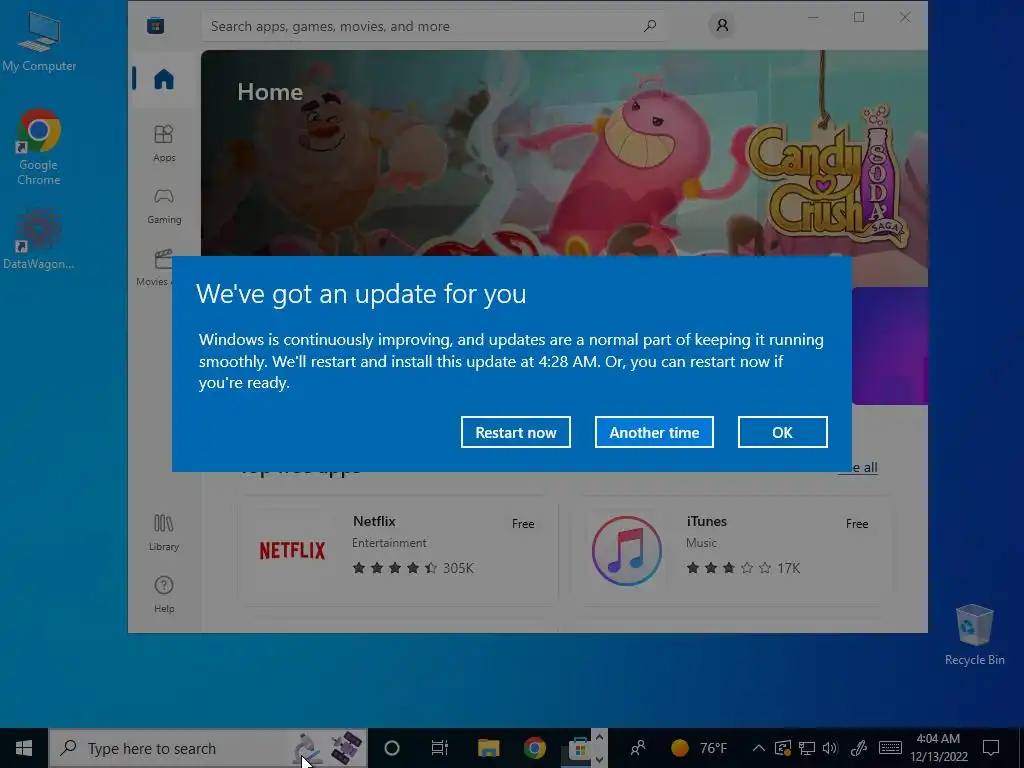Select the Google Chrome desktop shortcut
This screenshot has height=768, width=1024.
tap(39, 148)
